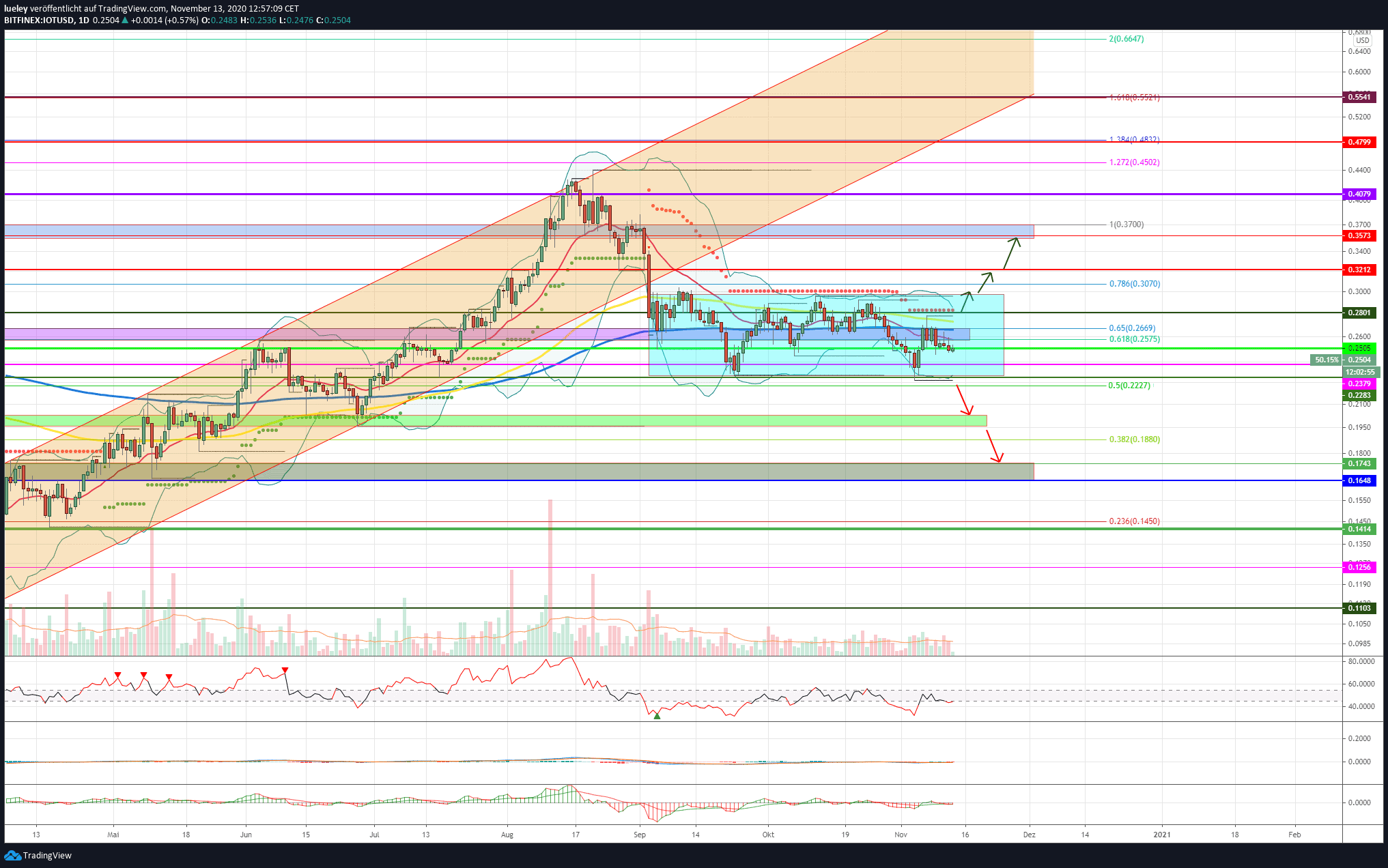The height and width of the screenshot is (868, 1388).
Task: Click the green triangle marker on the RSI
Action: tap(657, 715)
